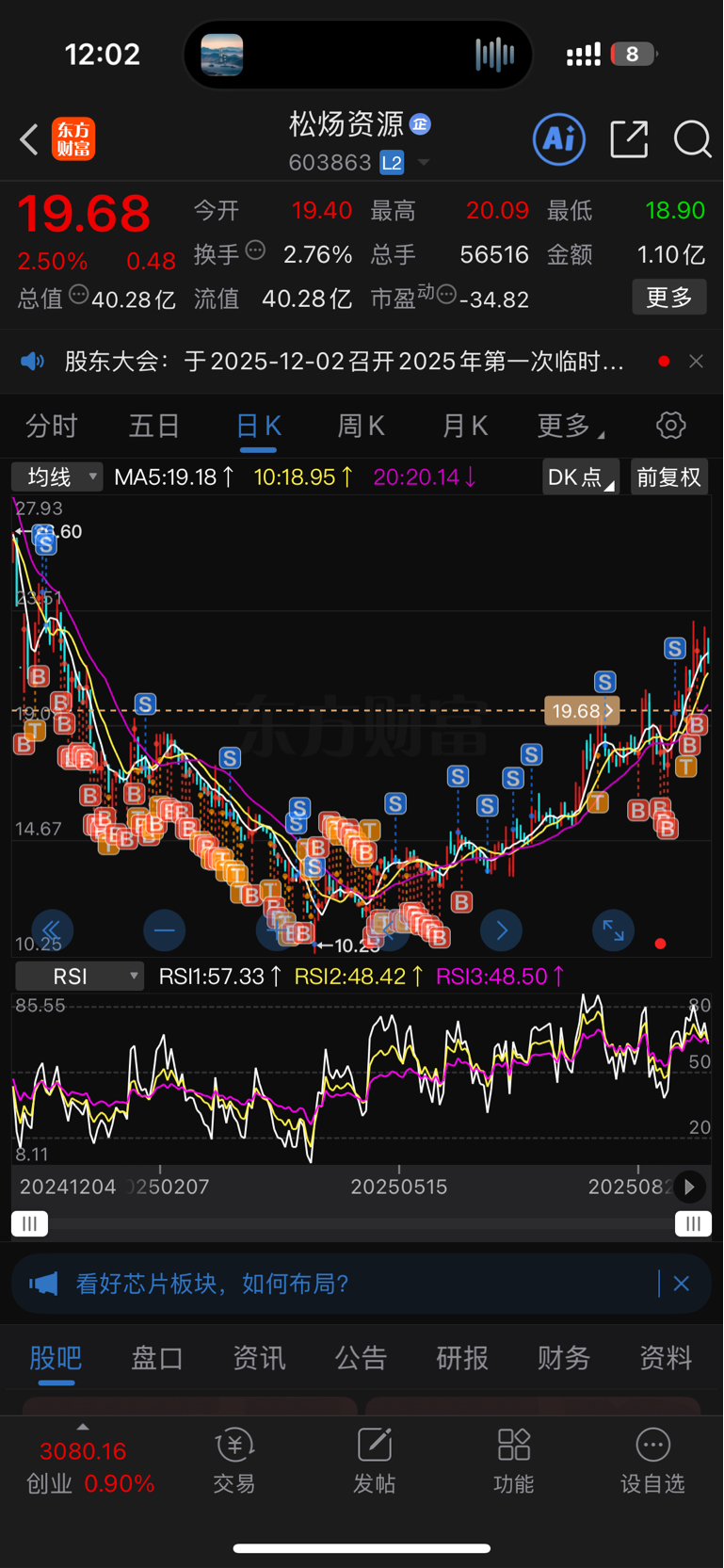The image size is (724, 1568).
Task: Tap the promotion megaphone icon
Action: [x=43, y=1284]
